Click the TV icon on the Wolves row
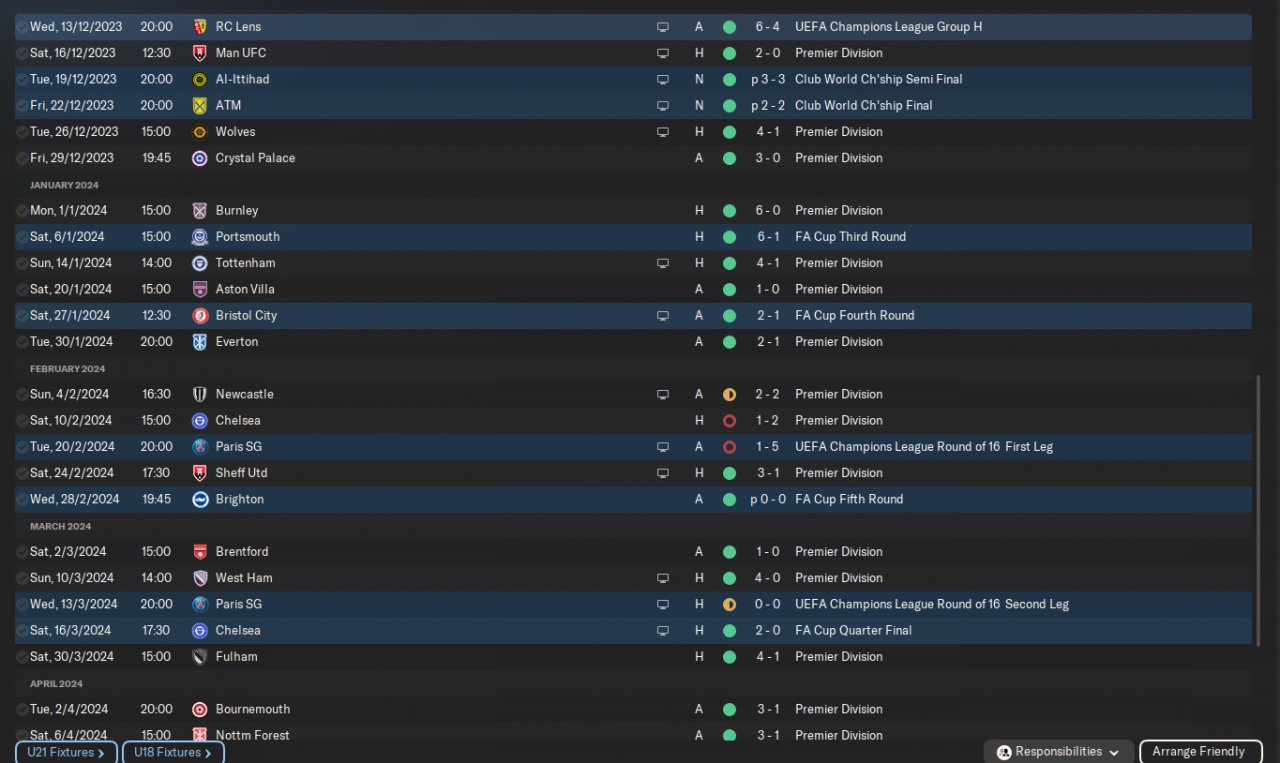 662,132
